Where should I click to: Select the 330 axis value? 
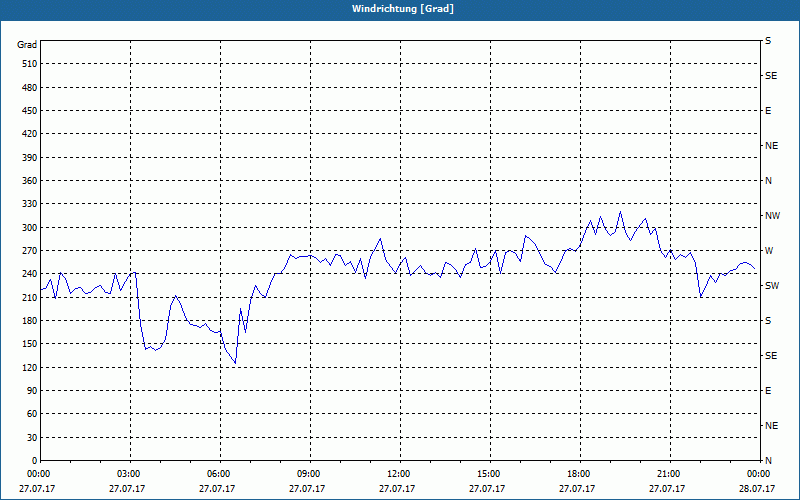click(30, 204)
